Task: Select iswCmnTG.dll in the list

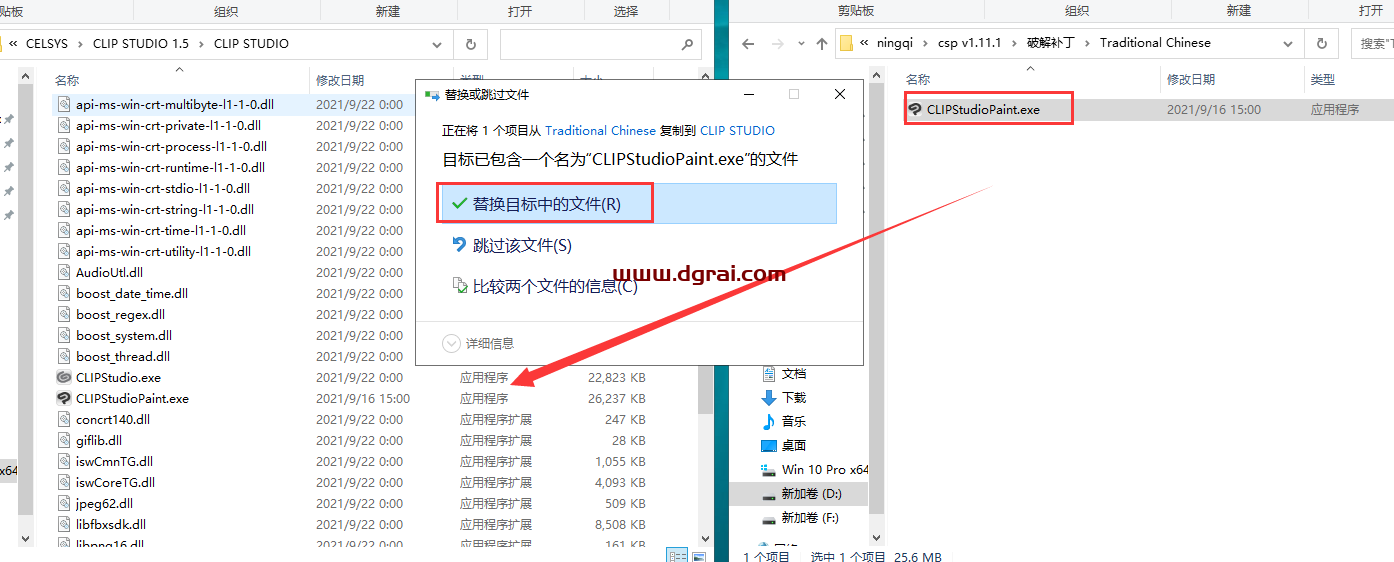Action: (x=114, y=462)
